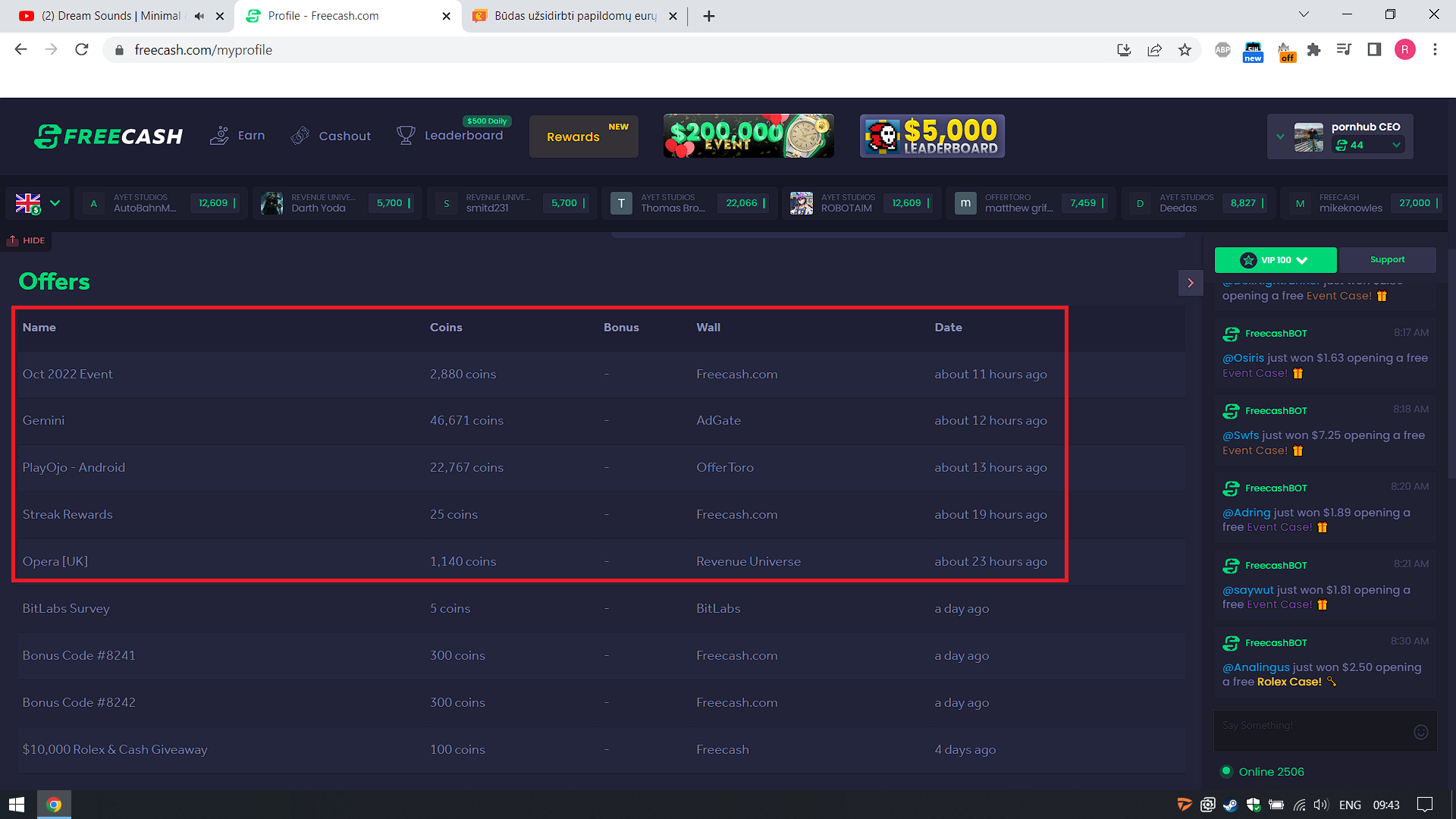Select the BitLabs Survey offer row

(601, 609)
